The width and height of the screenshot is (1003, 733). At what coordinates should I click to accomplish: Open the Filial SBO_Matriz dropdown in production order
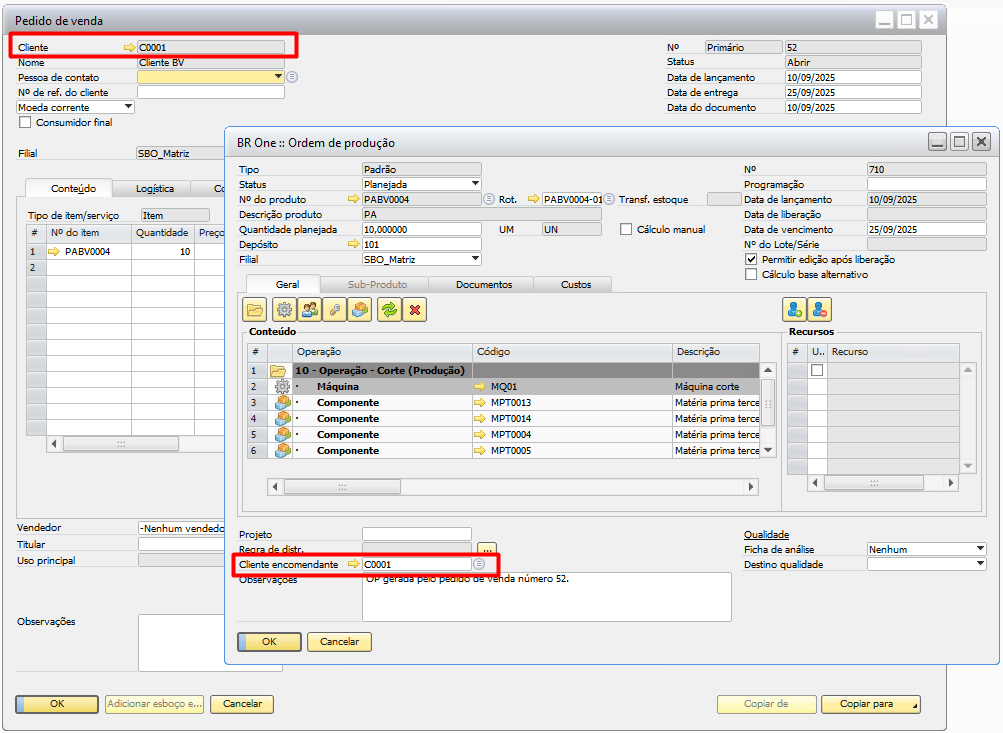(475, 259)
